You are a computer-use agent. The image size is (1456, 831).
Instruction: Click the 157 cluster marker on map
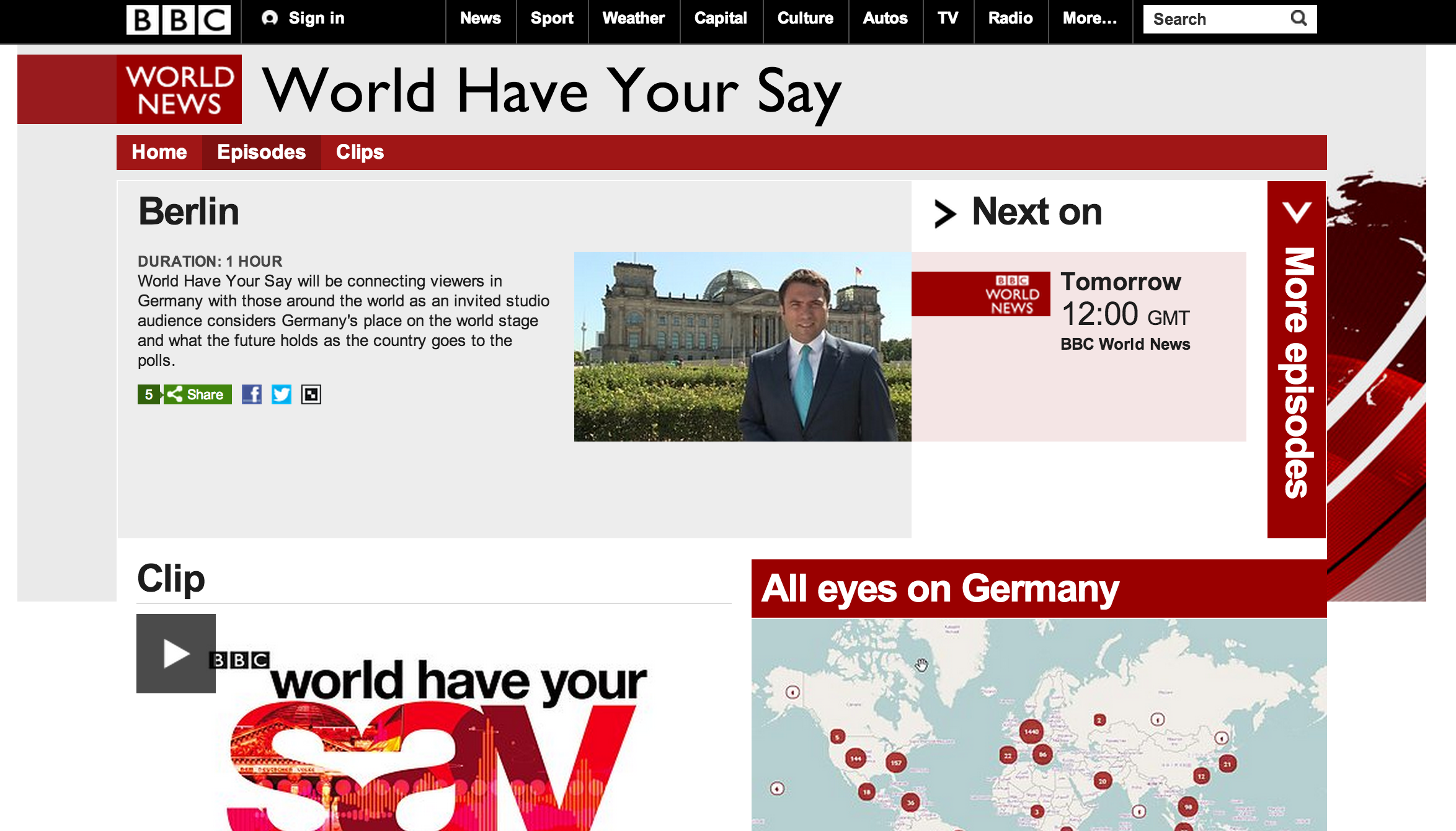(896, 763)
